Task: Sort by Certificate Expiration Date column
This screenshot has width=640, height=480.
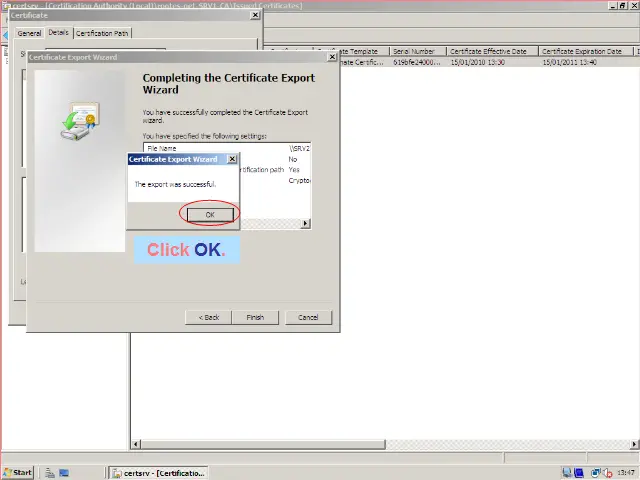Action: click(x=585, y=51)
